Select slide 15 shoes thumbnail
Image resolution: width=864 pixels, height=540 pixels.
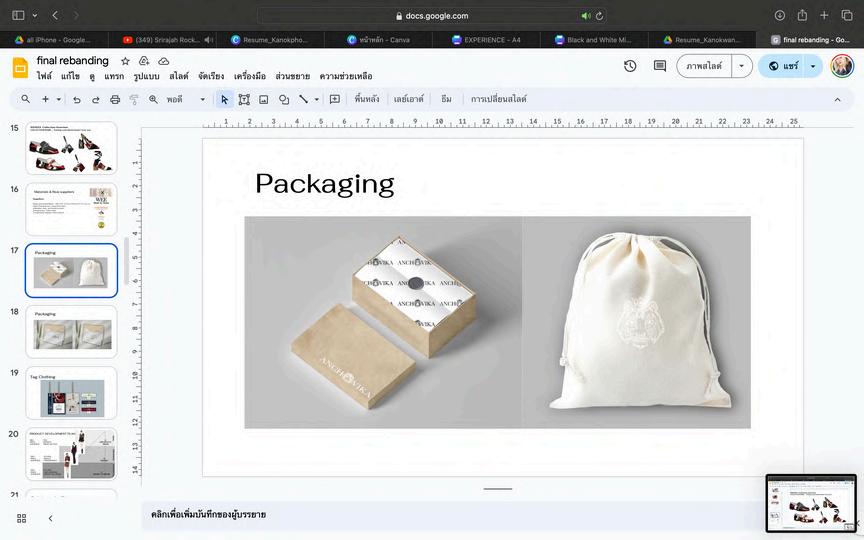[72, 148]
